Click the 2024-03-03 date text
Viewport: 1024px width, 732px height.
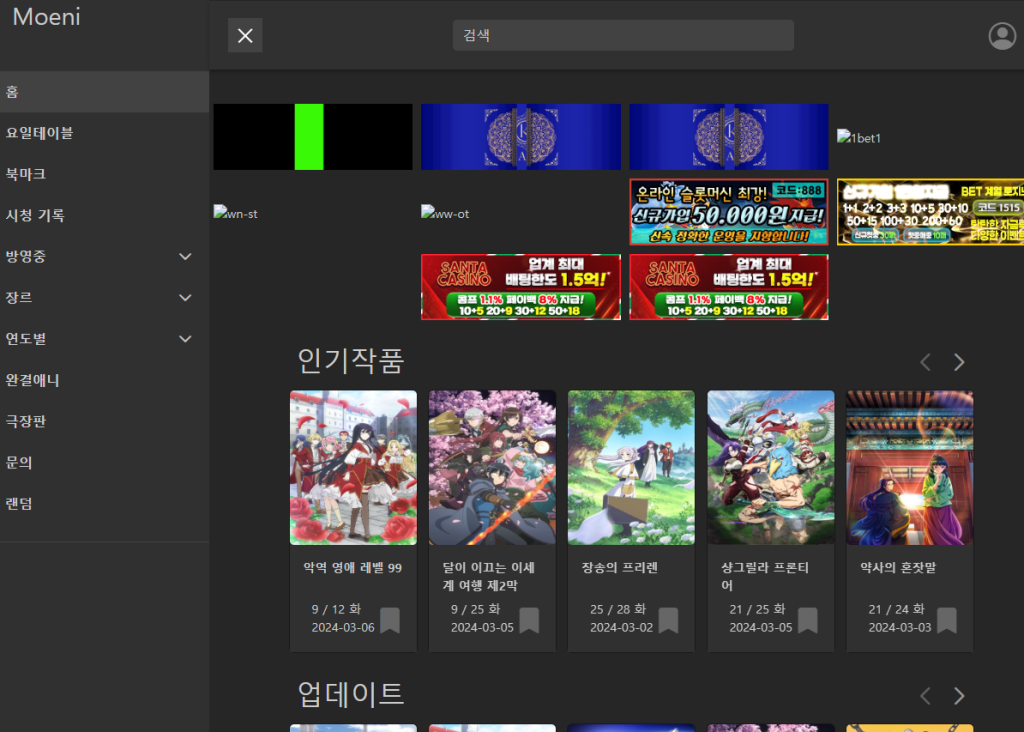pos(900,628)
